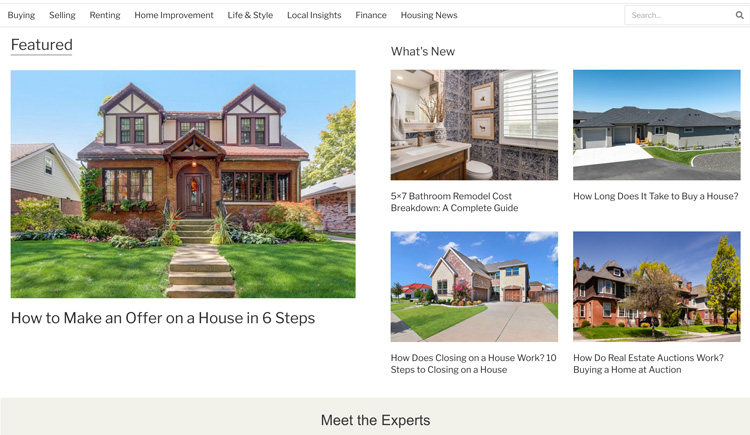Screen dimensions: 750x435
Task: Click the What's New heading
Action: 423,51
